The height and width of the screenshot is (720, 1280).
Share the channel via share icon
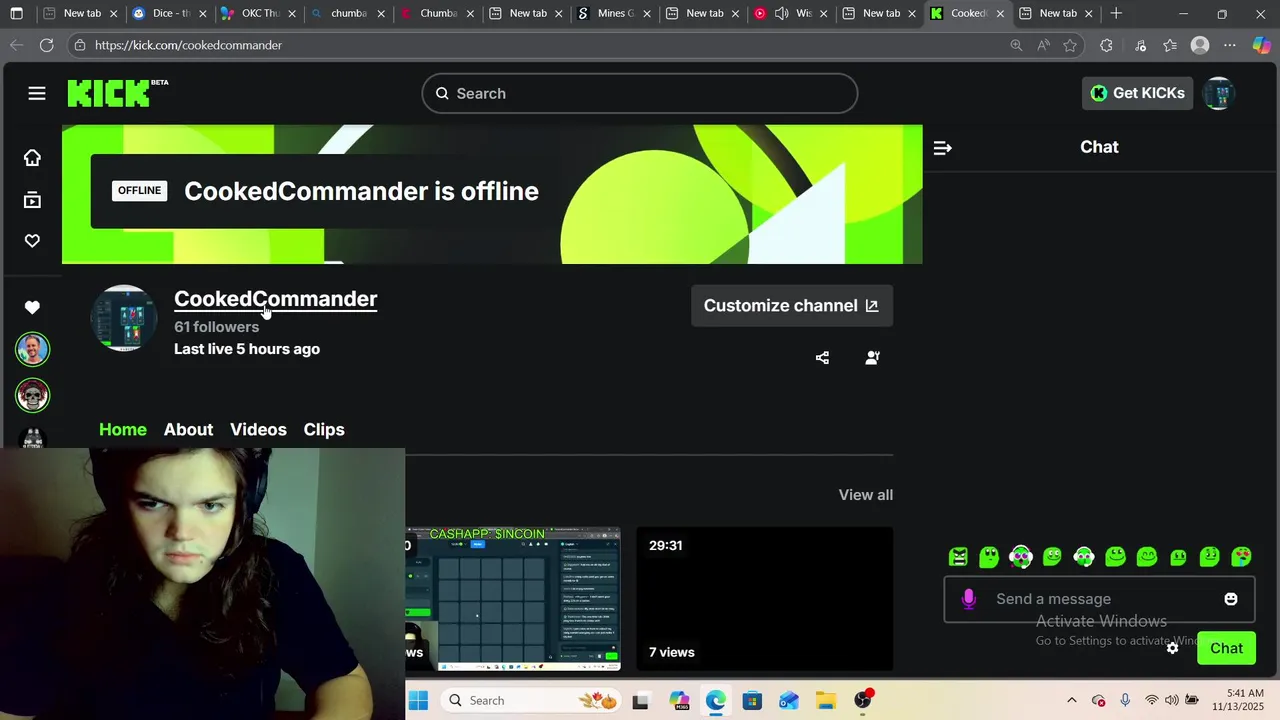(x=822, y=358)
